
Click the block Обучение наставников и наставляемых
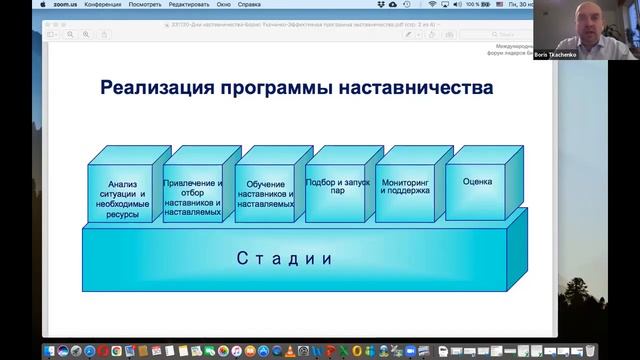click(265, 194)
